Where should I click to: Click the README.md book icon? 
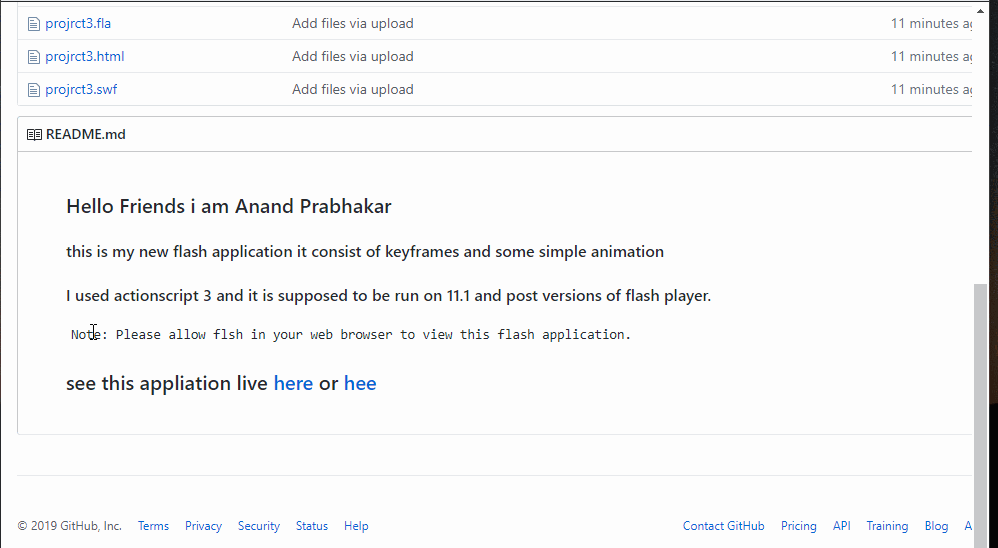[x=34, y=134]
